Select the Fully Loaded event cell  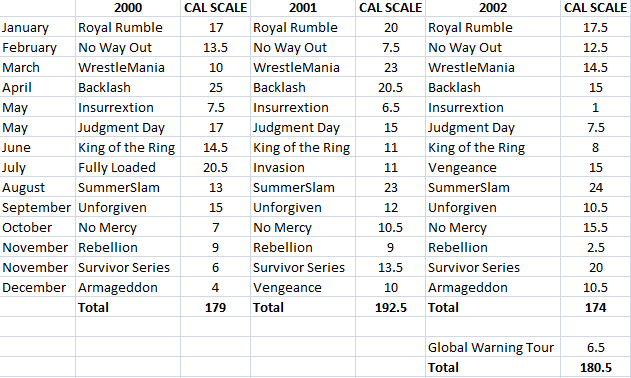[128, 167]
